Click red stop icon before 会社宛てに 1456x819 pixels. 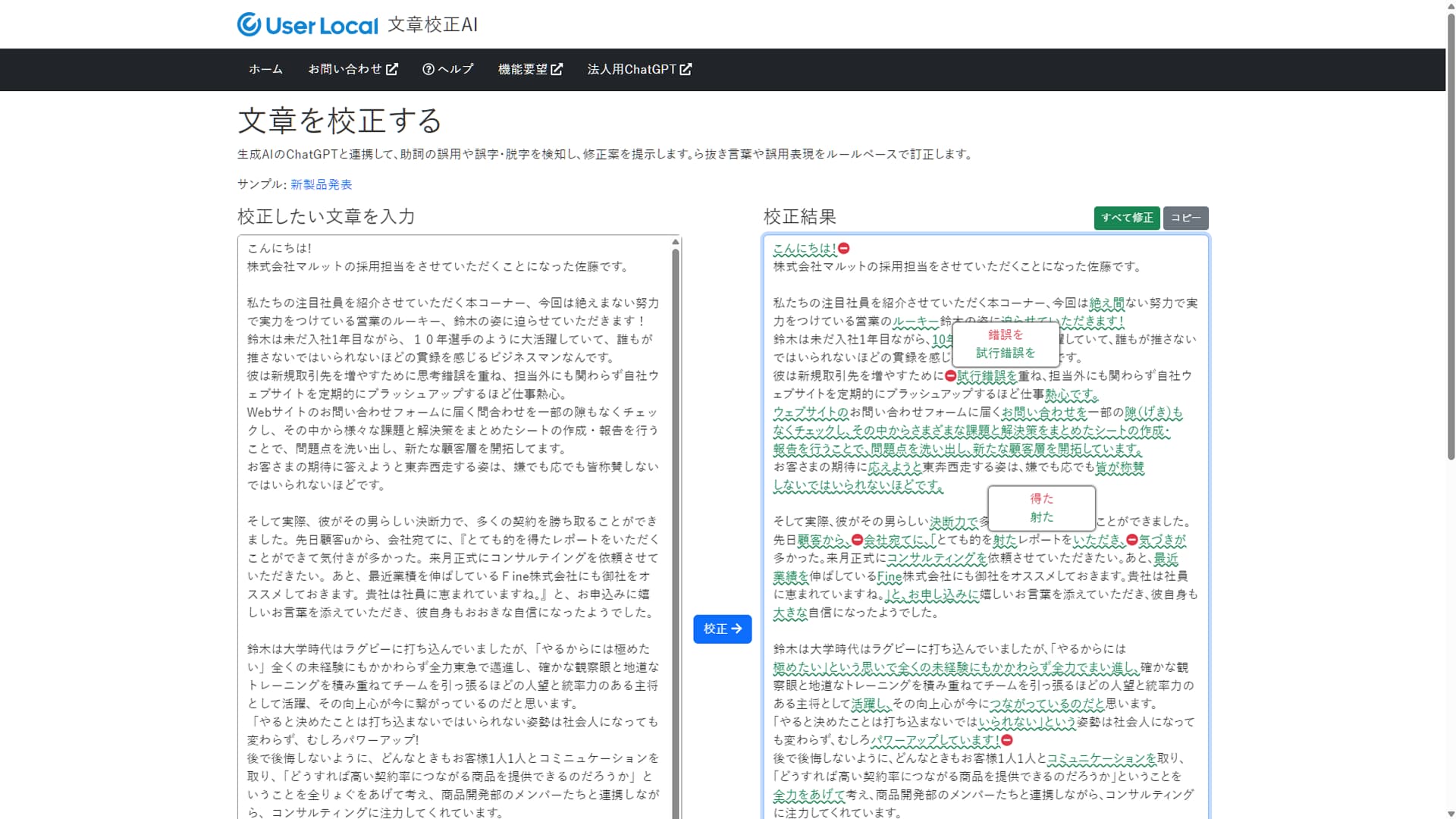tap(857, 540)
